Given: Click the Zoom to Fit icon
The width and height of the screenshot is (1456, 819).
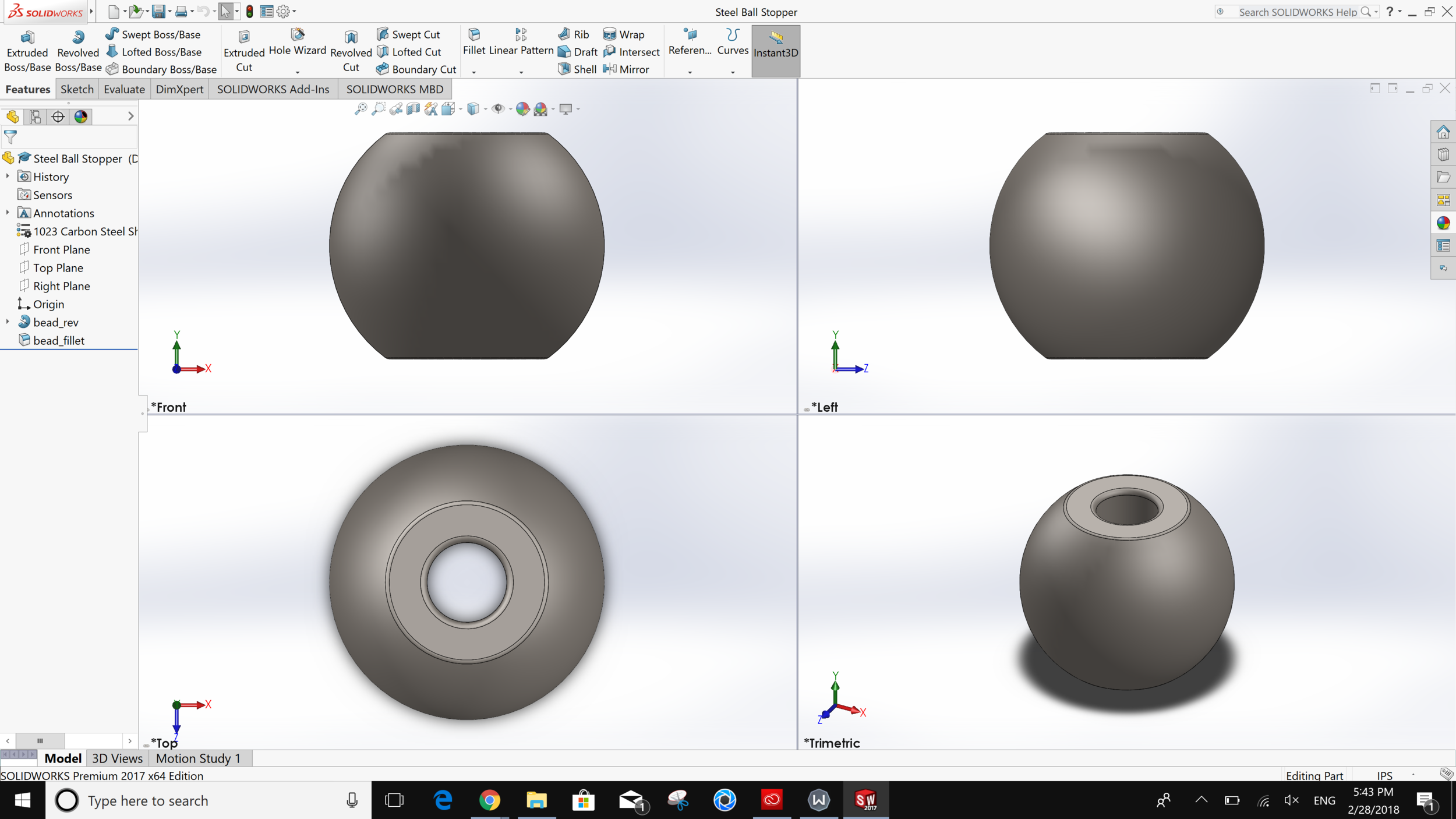Looking at the screenshot, I should (x=361, y=108).
